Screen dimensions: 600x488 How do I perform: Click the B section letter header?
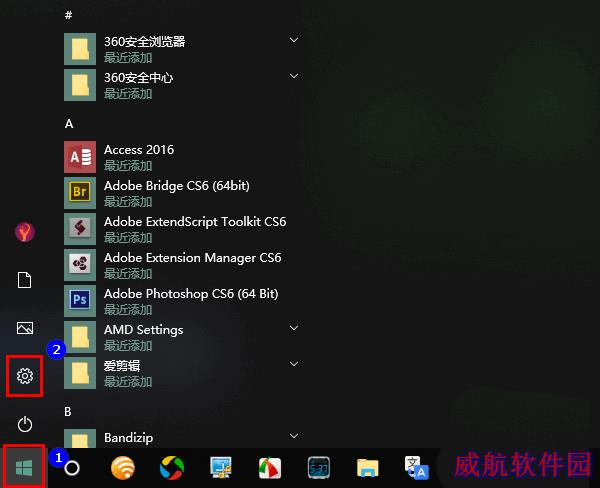click(x=68, y=411)
